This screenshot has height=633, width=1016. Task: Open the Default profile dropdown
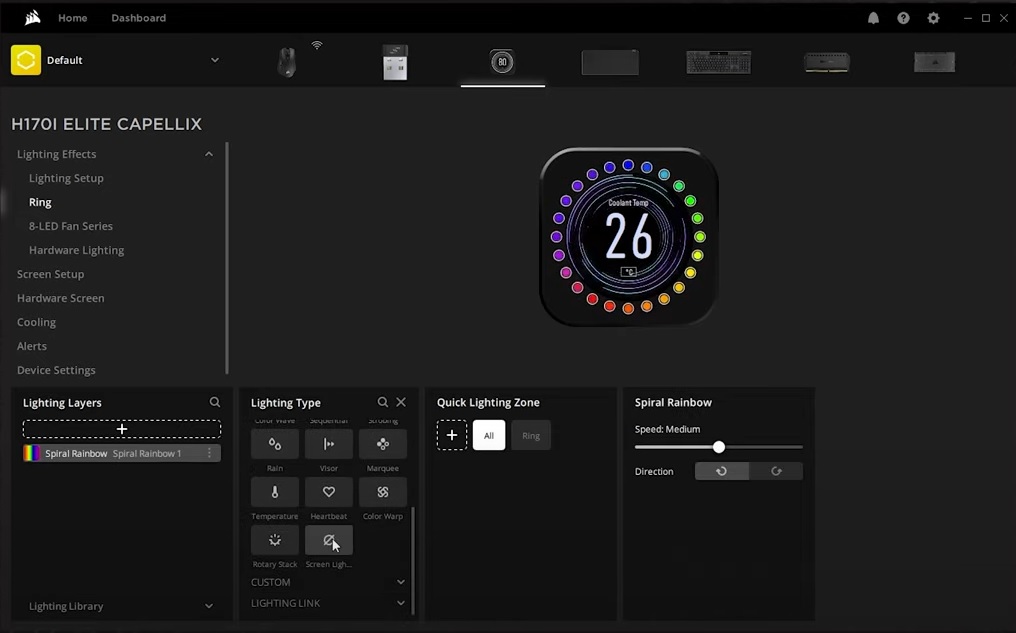coord(214,60)
